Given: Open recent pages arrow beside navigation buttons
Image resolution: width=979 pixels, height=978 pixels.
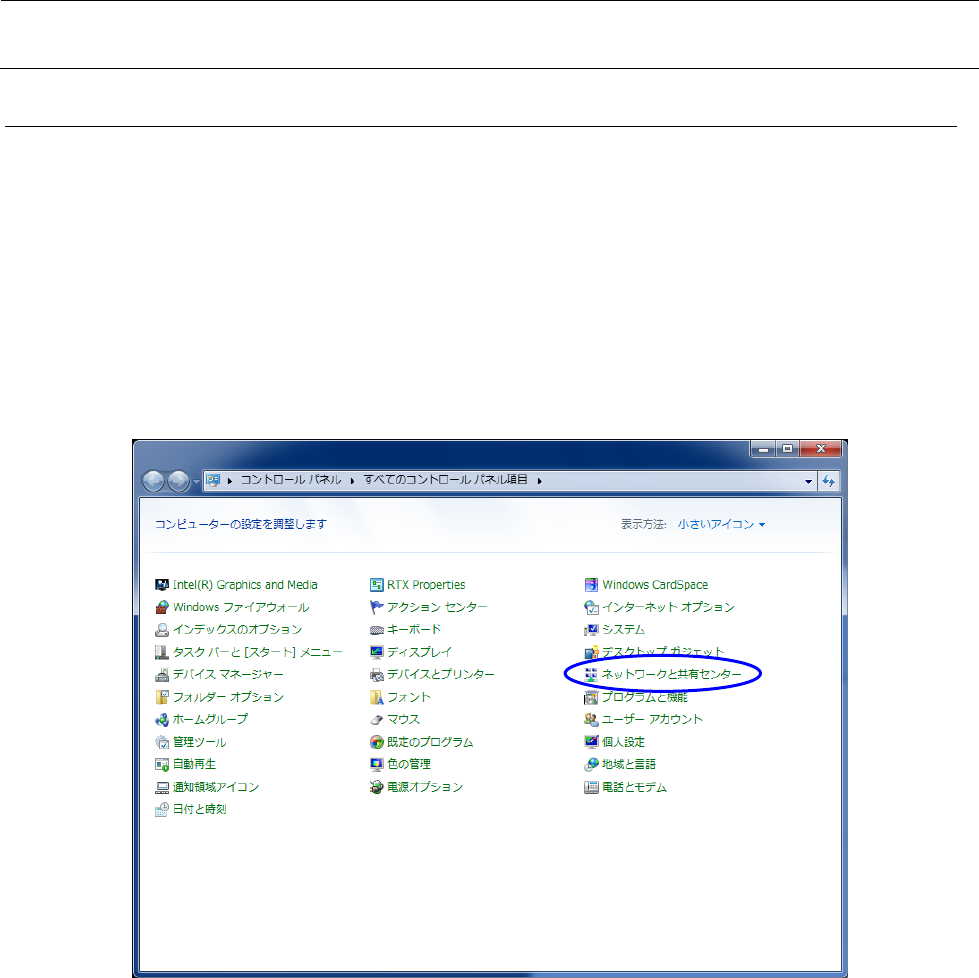Looking at the screenshot, I should (197, 482).
